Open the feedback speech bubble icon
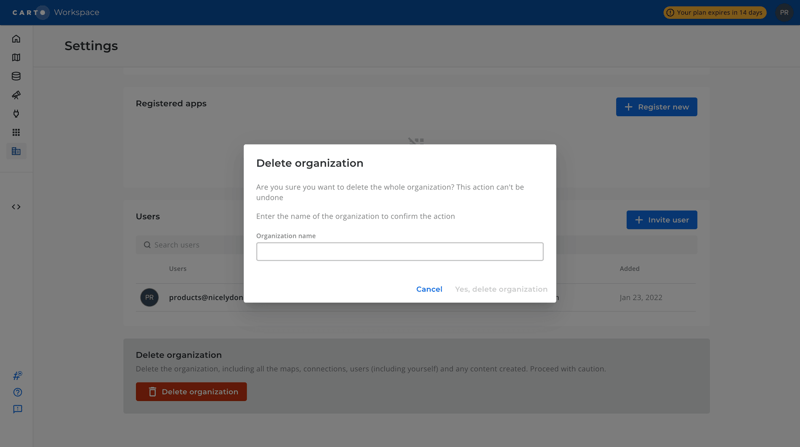 [17, 409]
